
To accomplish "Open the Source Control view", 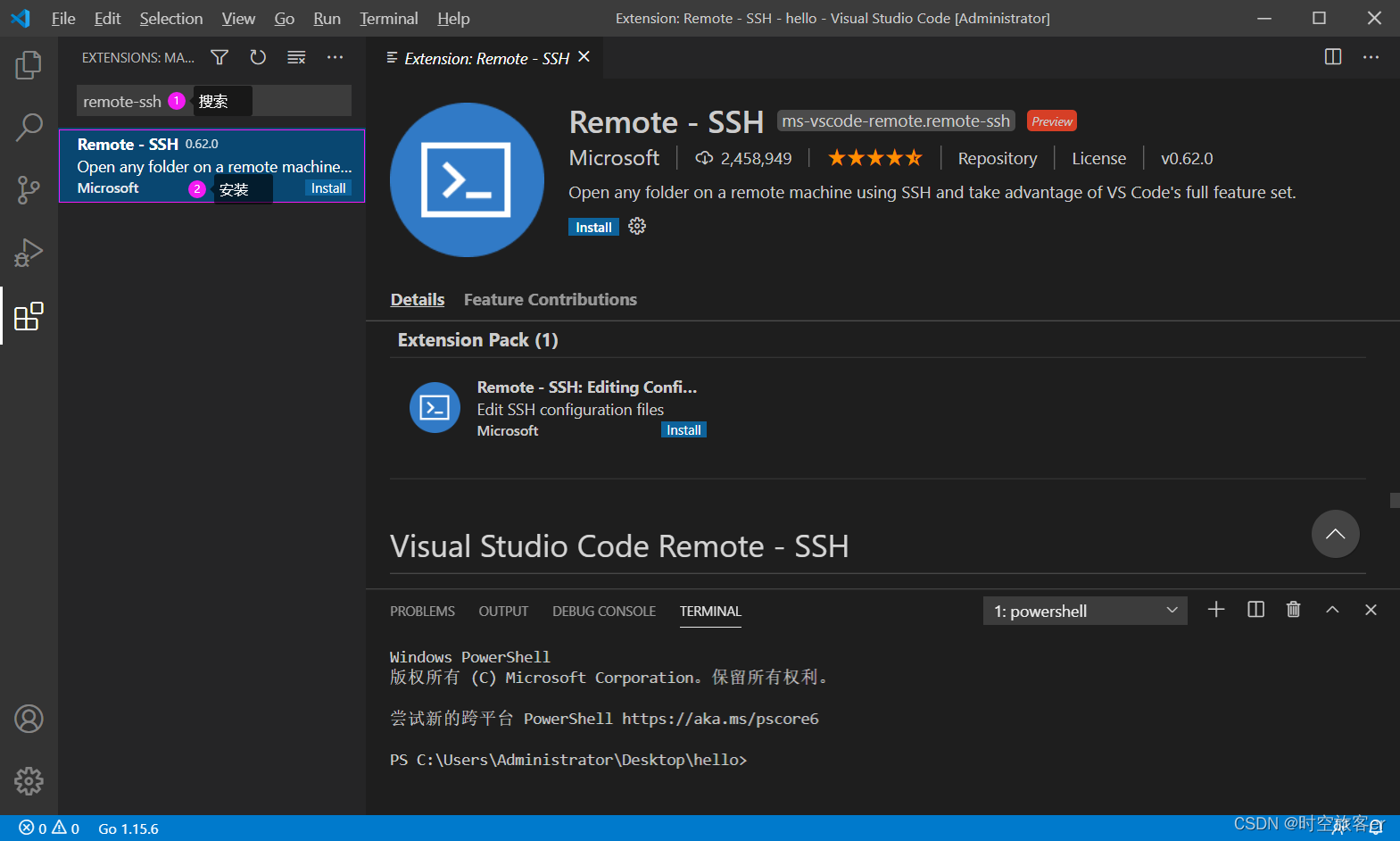I will pos(29,190).
